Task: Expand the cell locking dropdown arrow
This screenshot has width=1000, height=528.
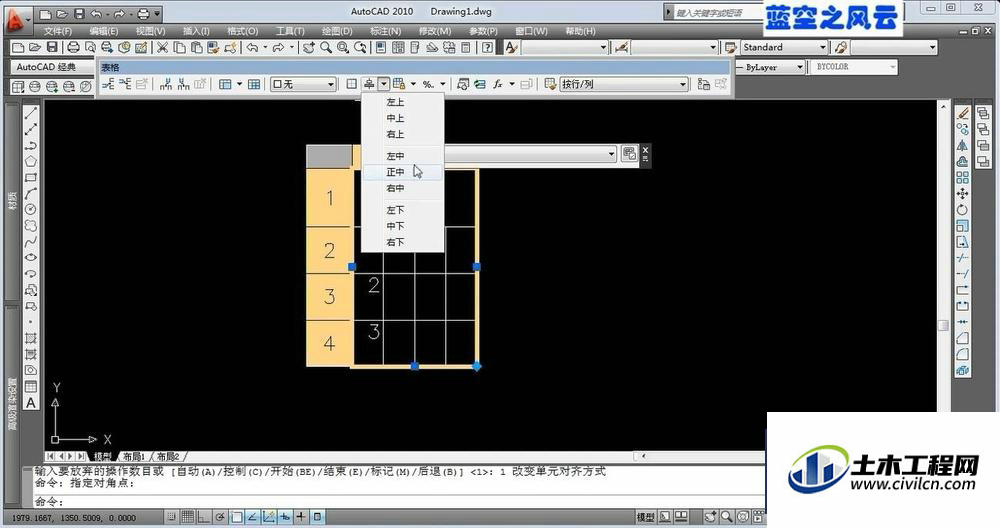Action: (x=413, y=84)
